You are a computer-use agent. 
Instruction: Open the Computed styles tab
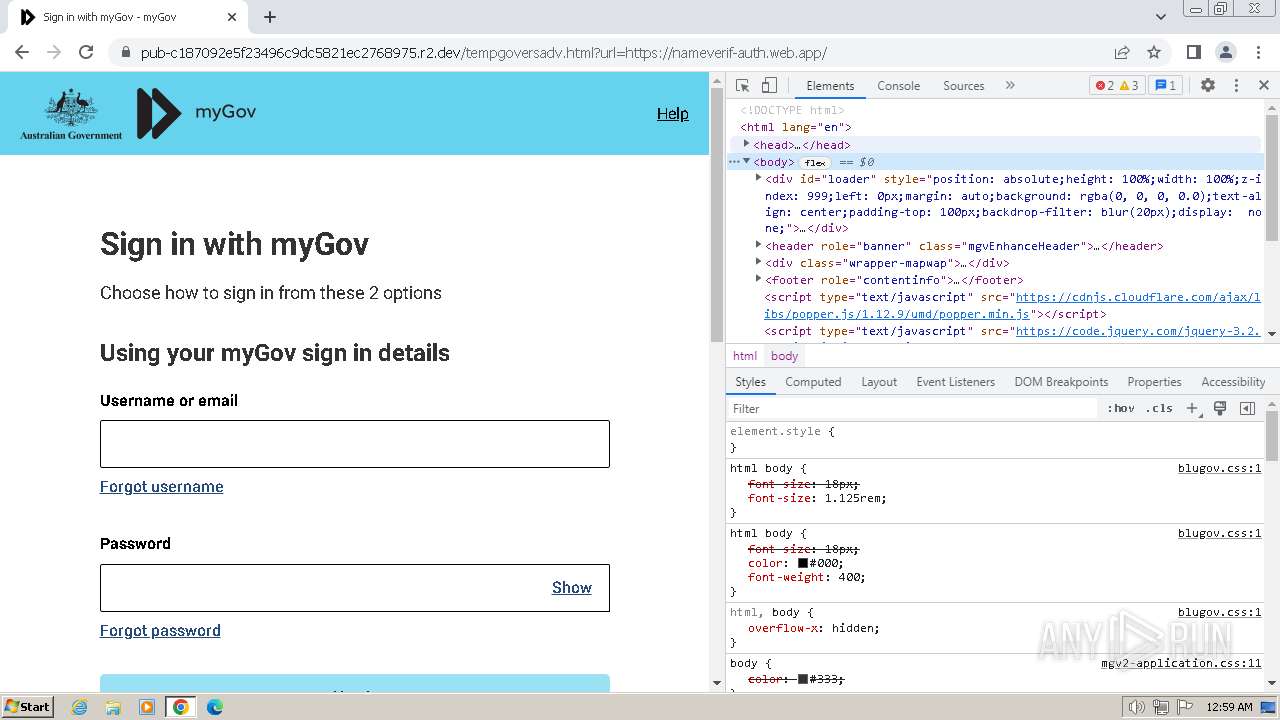pos(813,382)
